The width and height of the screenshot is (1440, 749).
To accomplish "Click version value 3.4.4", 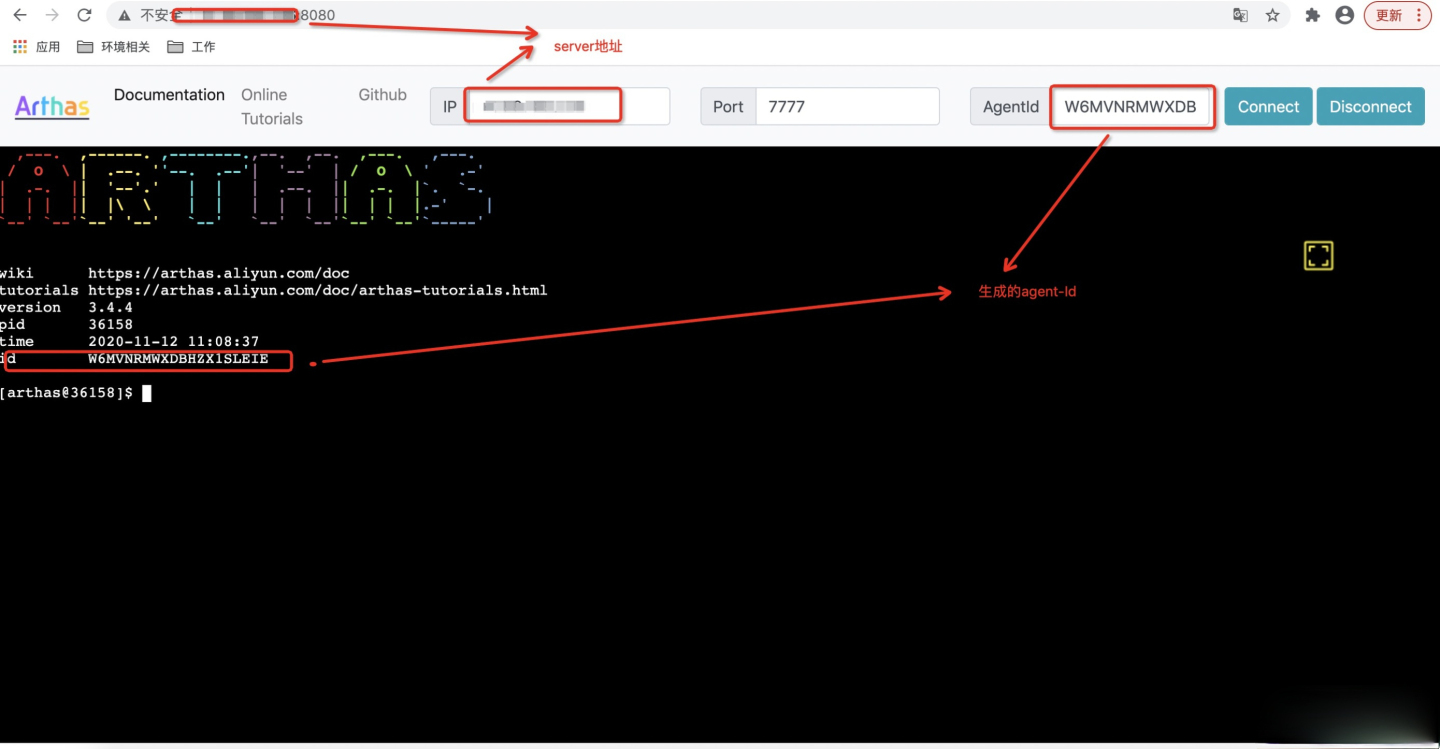I will tap(110, 307).
